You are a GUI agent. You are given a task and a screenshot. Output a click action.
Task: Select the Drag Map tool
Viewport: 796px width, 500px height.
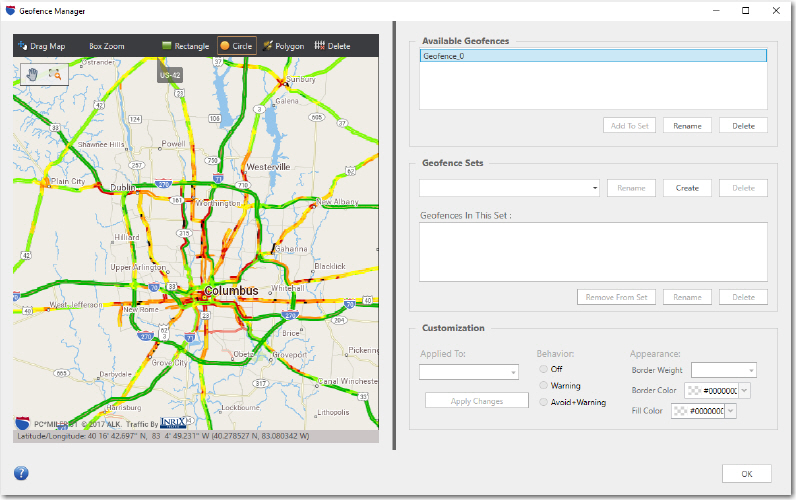click(x=41, y=46)
